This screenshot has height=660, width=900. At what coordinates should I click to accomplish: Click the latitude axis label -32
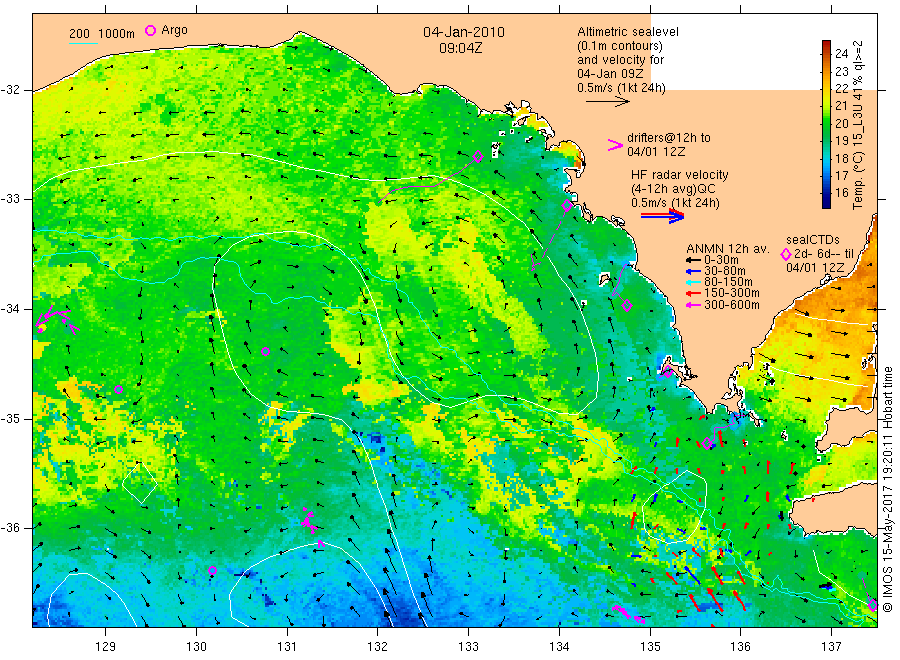point(10,90)
